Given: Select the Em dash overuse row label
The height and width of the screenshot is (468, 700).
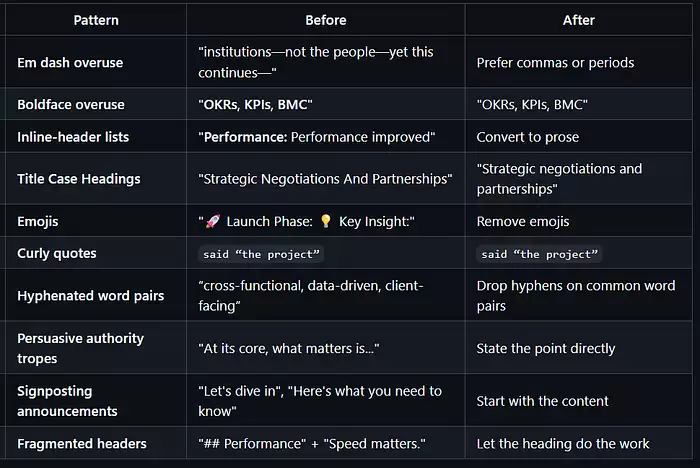Looking at the screenshot, I should click(x=70, y=62).
